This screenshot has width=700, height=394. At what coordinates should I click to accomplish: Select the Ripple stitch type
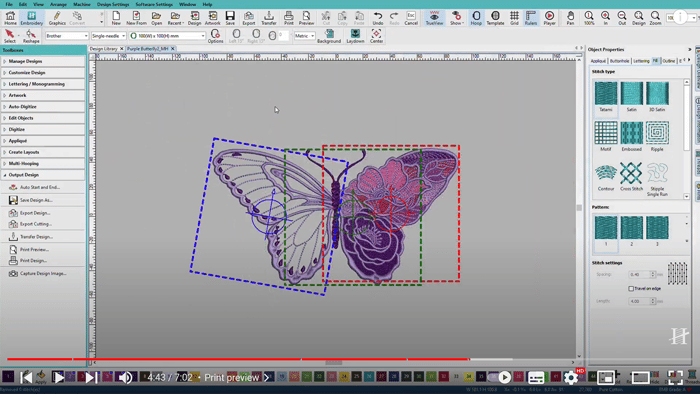tap(657, 136)
